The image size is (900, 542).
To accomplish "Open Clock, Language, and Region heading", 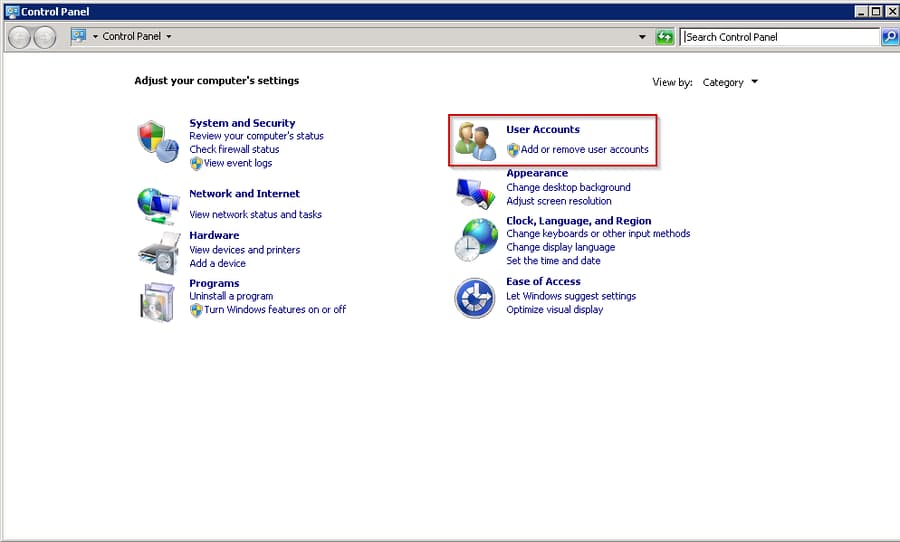I will click(579, 220).
